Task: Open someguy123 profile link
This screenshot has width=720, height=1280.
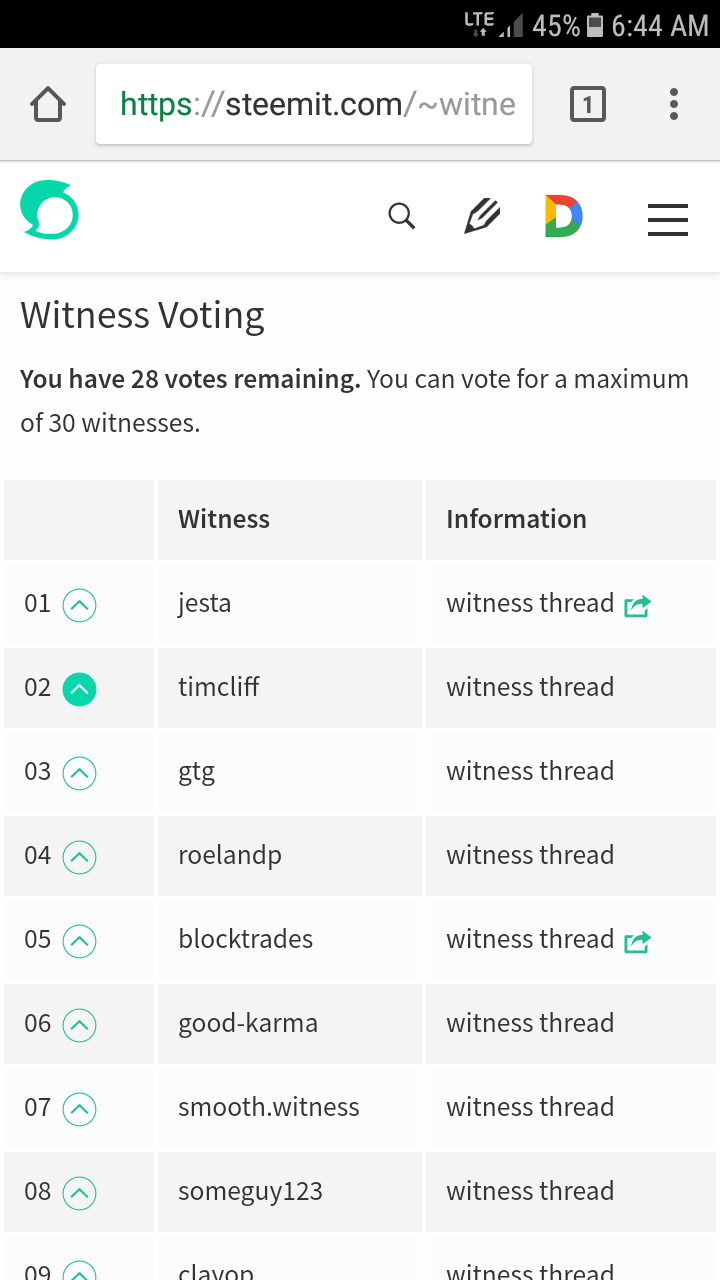Action: click(250, 1192)
